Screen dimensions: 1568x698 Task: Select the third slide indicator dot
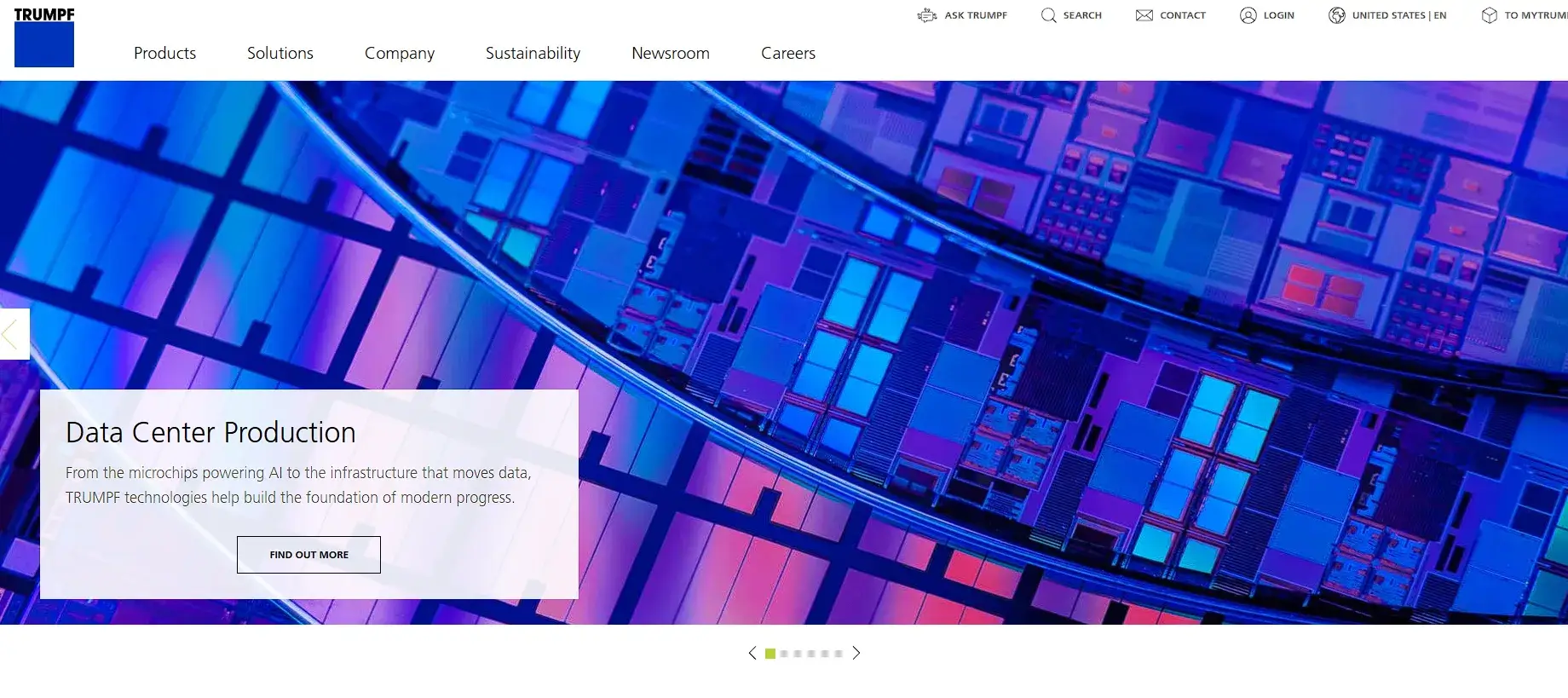798,654
